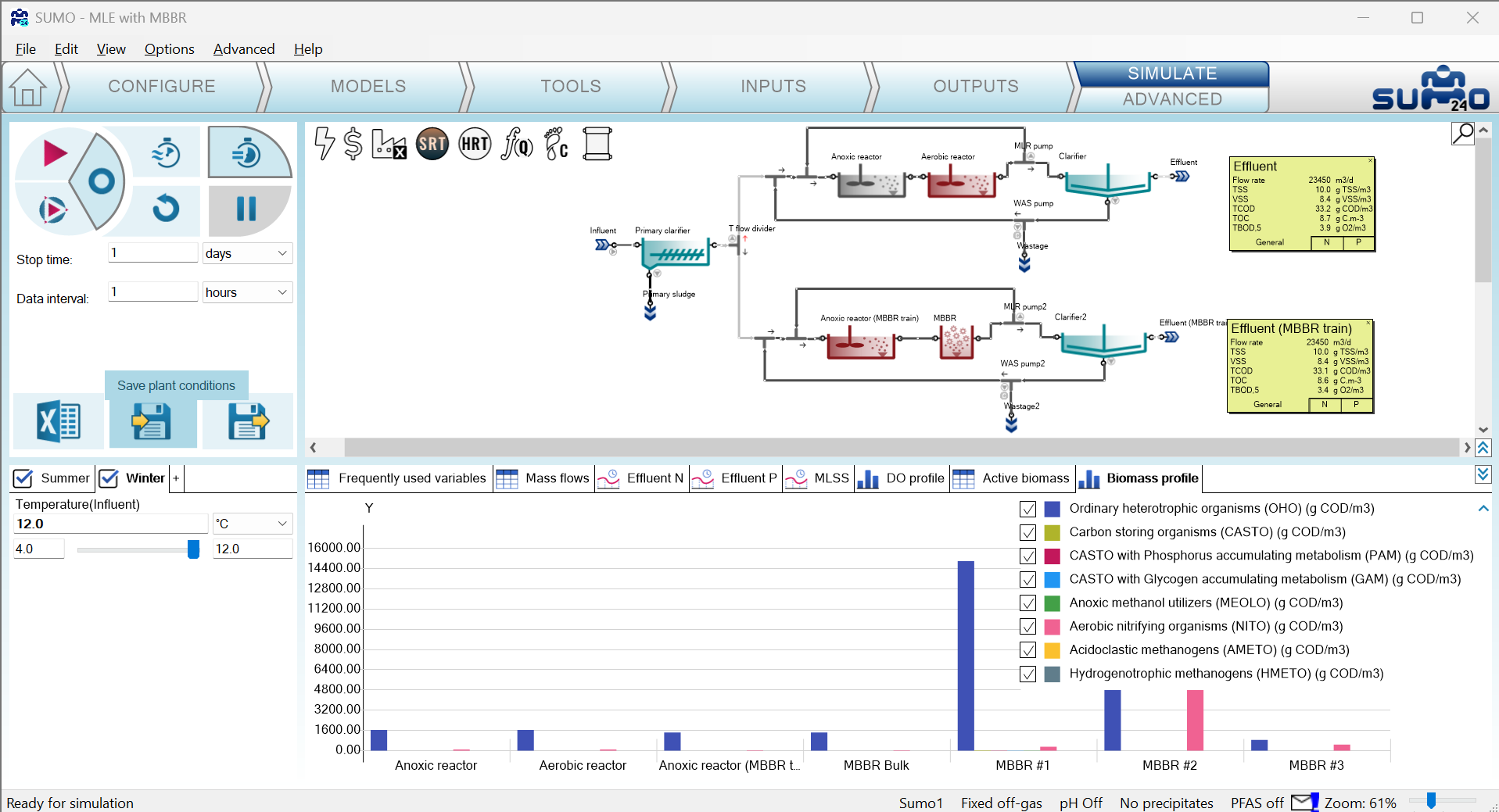Click the chart-to-Excel export toolbar icon

pyautogui.click(x=389, y=144)
